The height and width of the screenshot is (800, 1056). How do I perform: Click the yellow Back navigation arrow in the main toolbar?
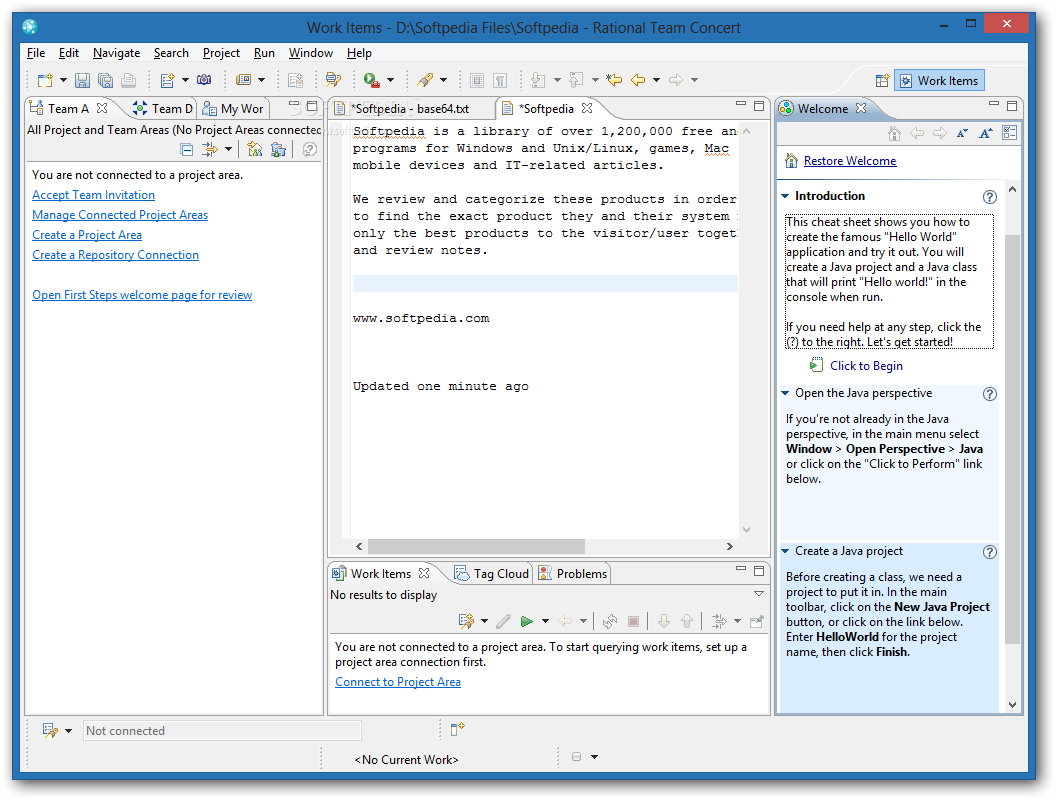[x=638, y=80]
